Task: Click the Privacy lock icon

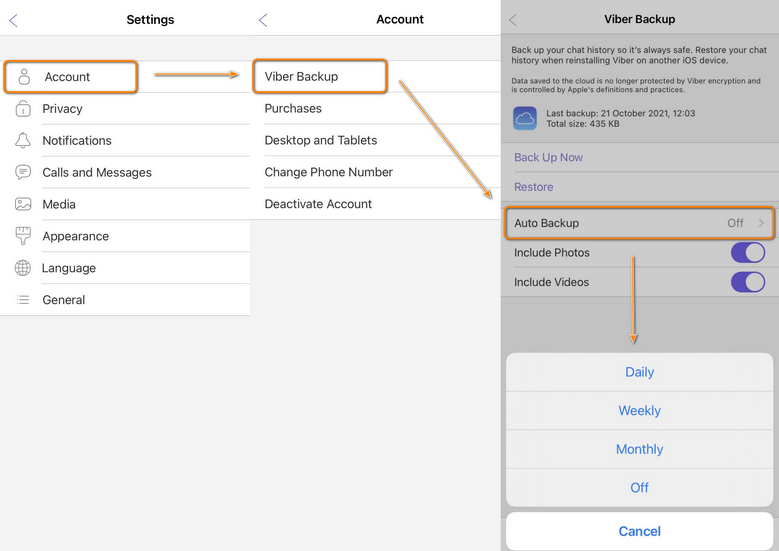Action: tap(23, 108)
